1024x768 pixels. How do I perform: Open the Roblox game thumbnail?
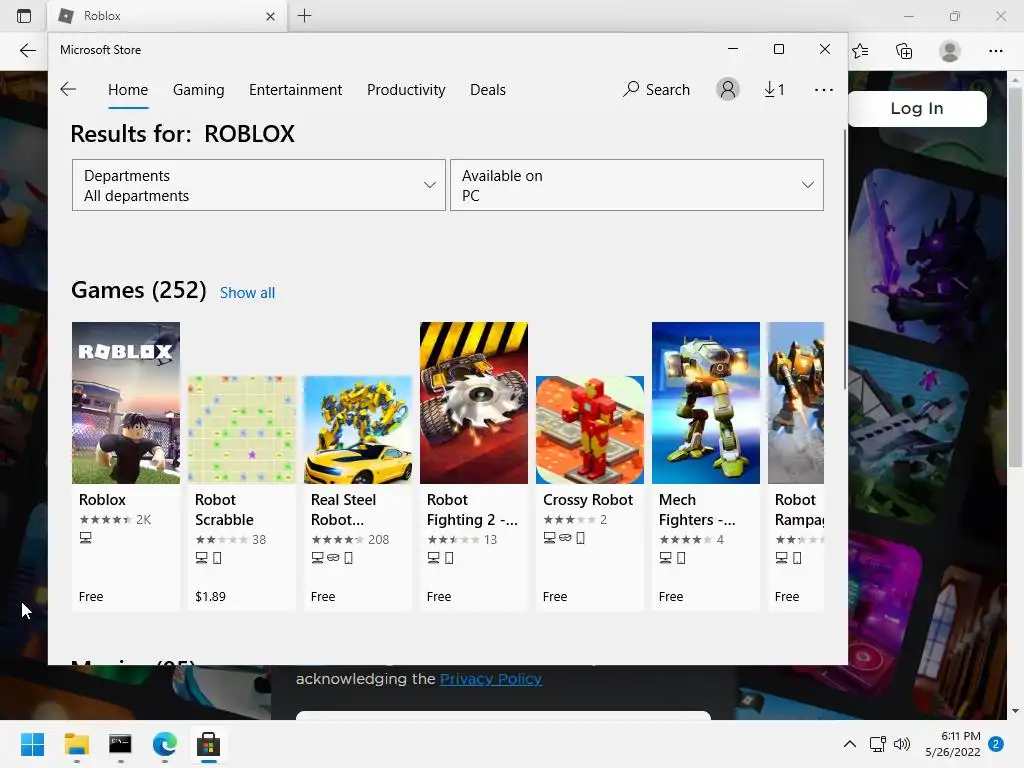(x=126, y=403)
